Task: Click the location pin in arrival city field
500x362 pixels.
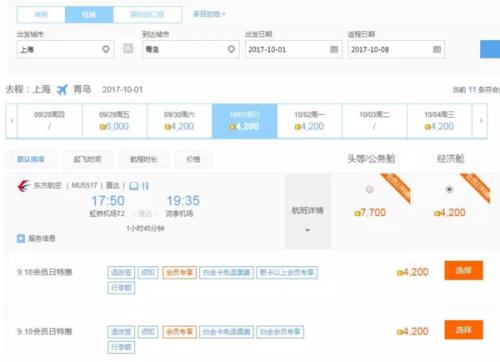Action: click(231, 49)
